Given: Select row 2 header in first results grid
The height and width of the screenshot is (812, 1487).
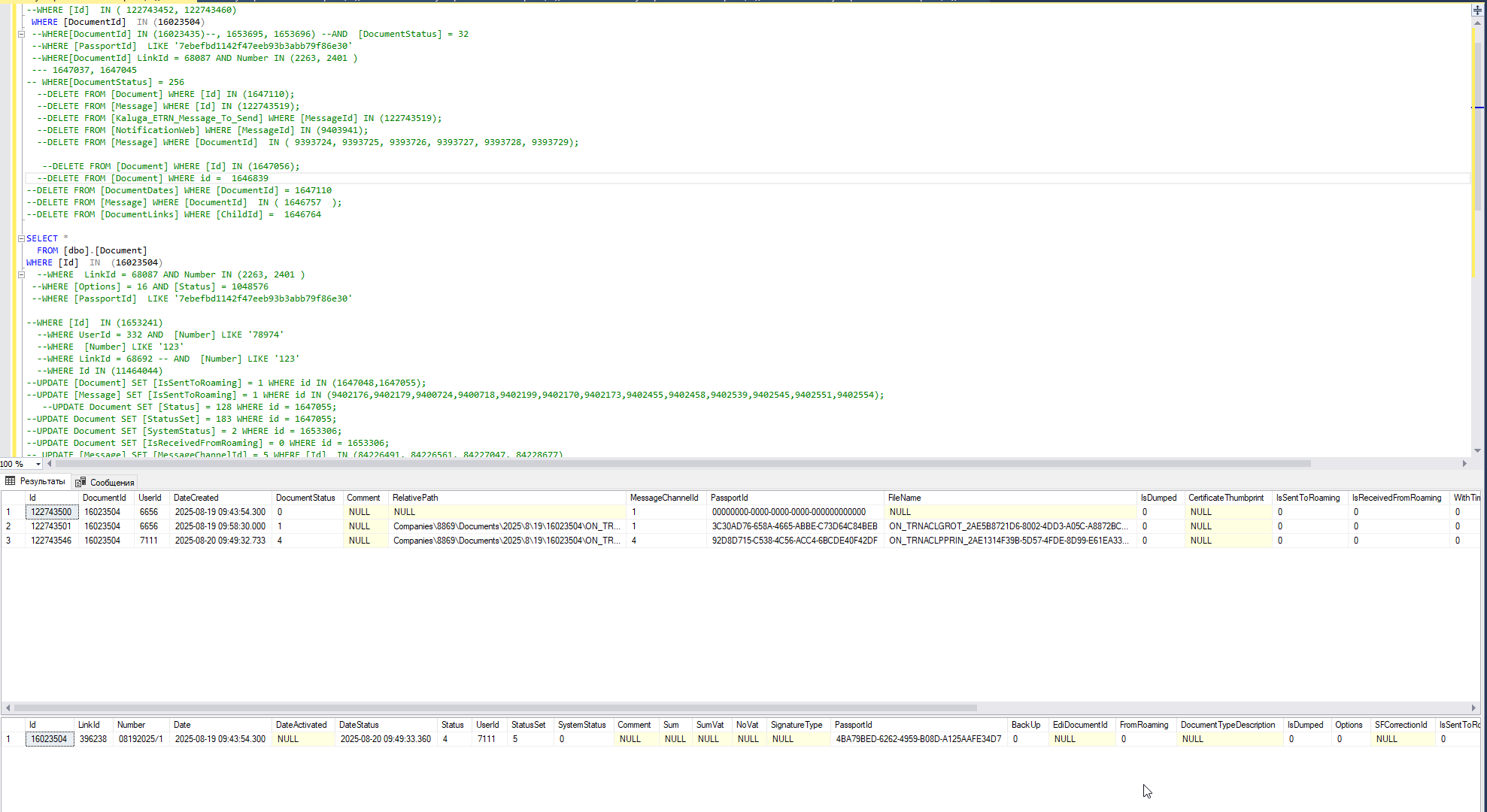Looking at the screenshot, I should (x=13, y=526).
